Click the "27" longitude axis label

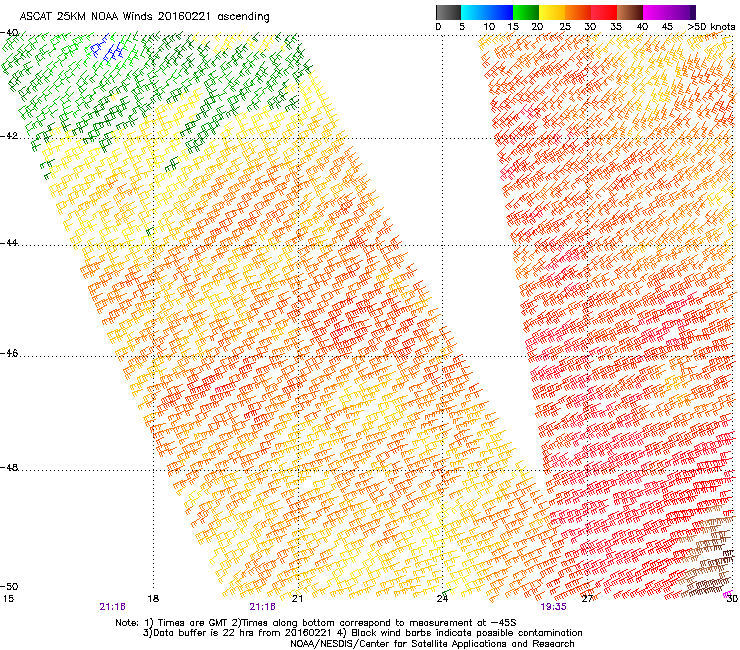pyautogui.click(x=587, y=599)
